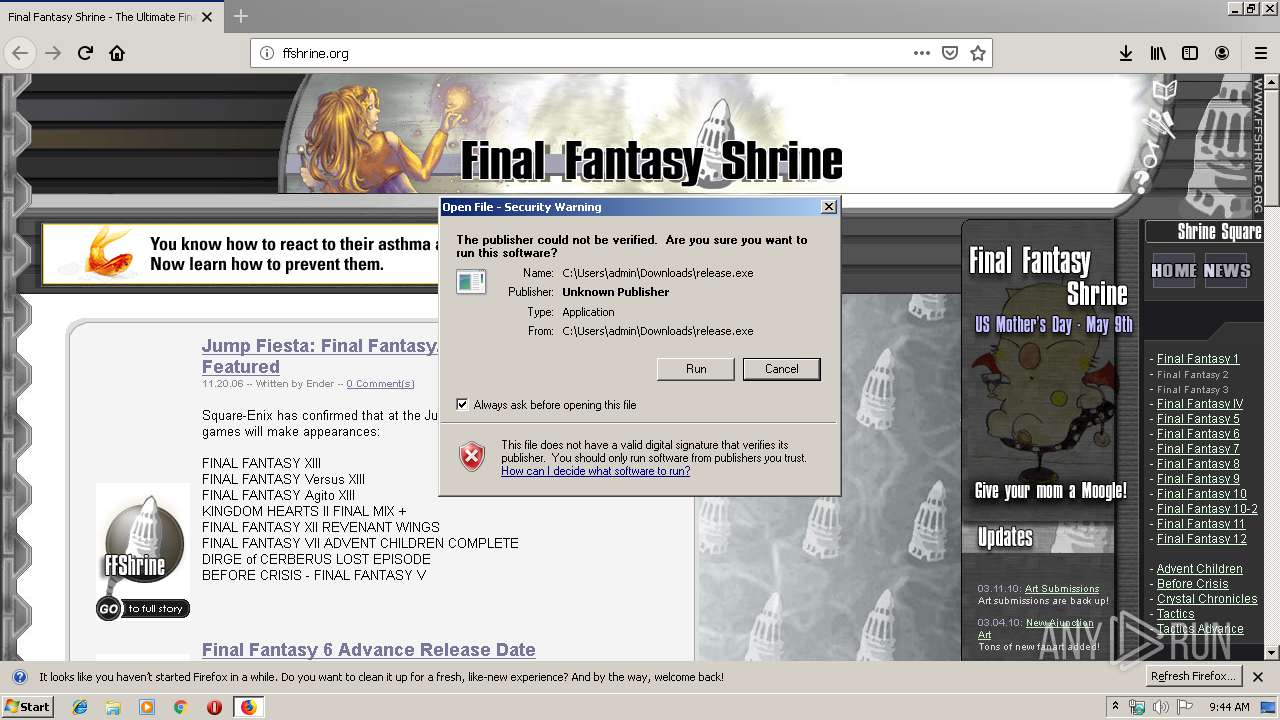The image size is (1280, 720).
Task: Save page to Pocket
Action: [950, 53]
